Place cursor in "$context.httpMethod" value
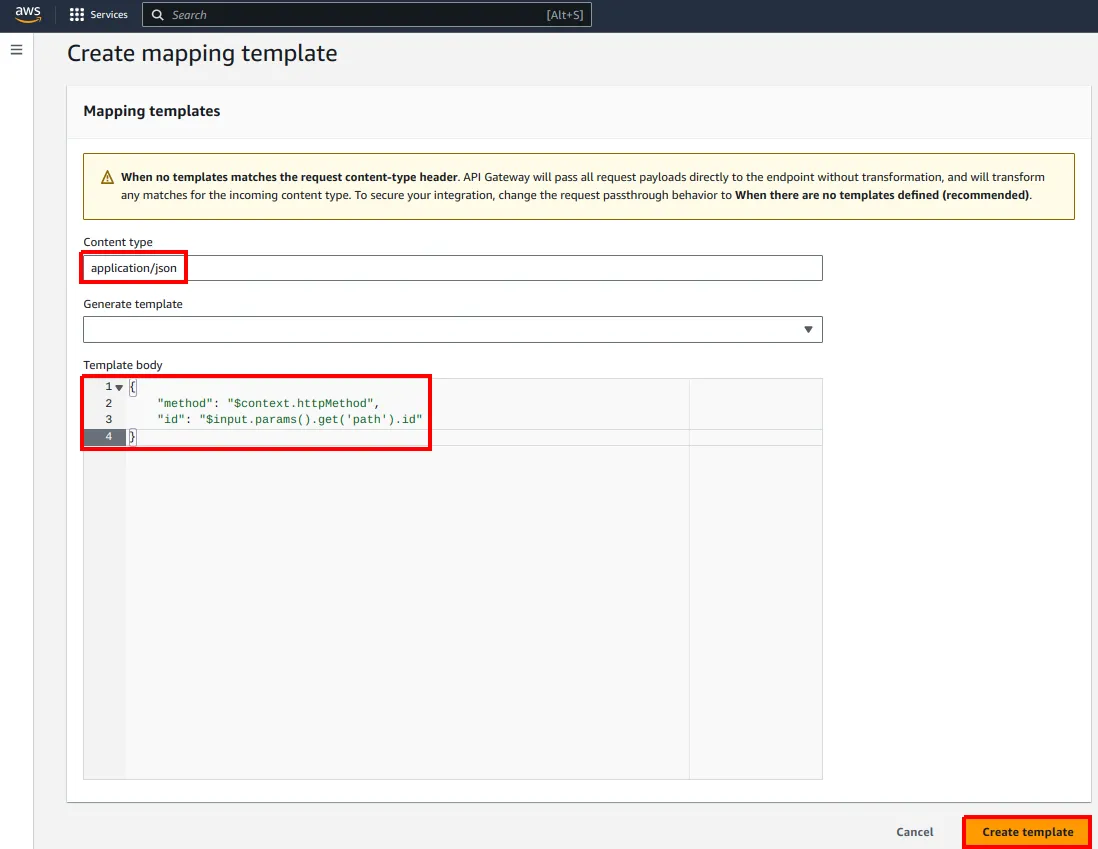 click(300, 403)
